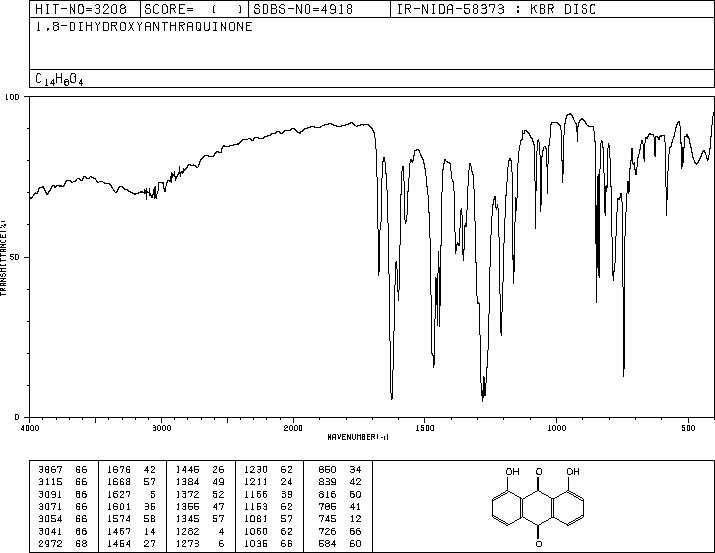Click the 1273 peak table entry
715x553 pixels.
(x=200, y=544)
